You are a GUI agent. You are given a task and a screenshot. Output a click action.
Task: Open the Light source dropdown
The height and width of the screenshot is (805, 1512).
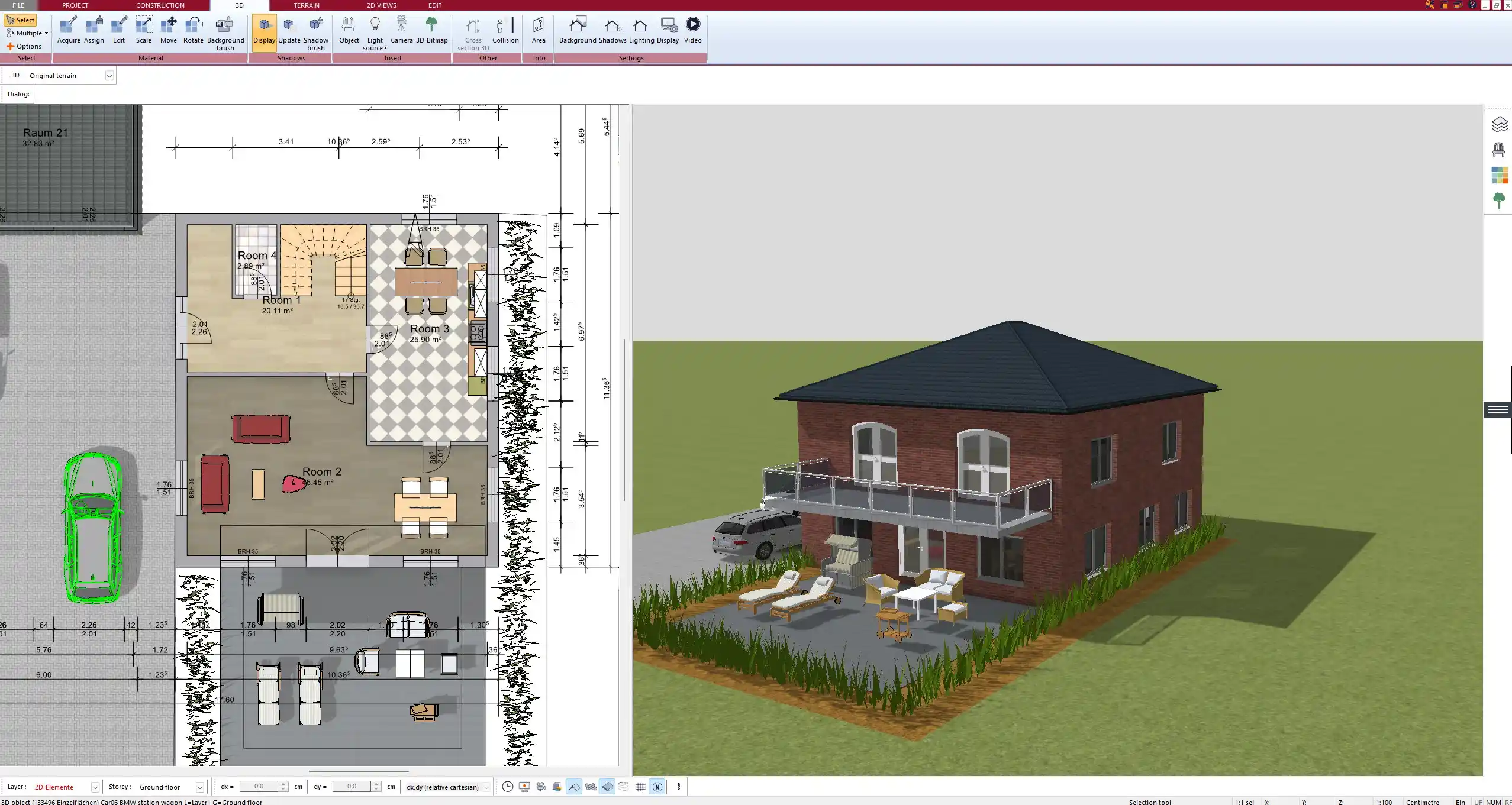coord(375,34)
